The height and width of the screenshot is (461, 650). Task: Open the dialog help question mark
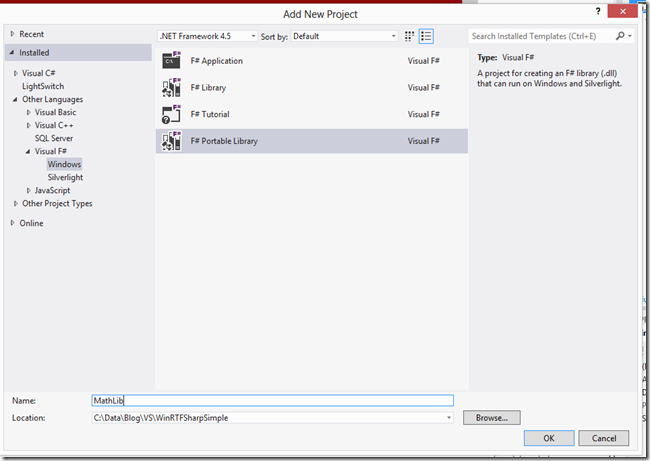[598, 11]
